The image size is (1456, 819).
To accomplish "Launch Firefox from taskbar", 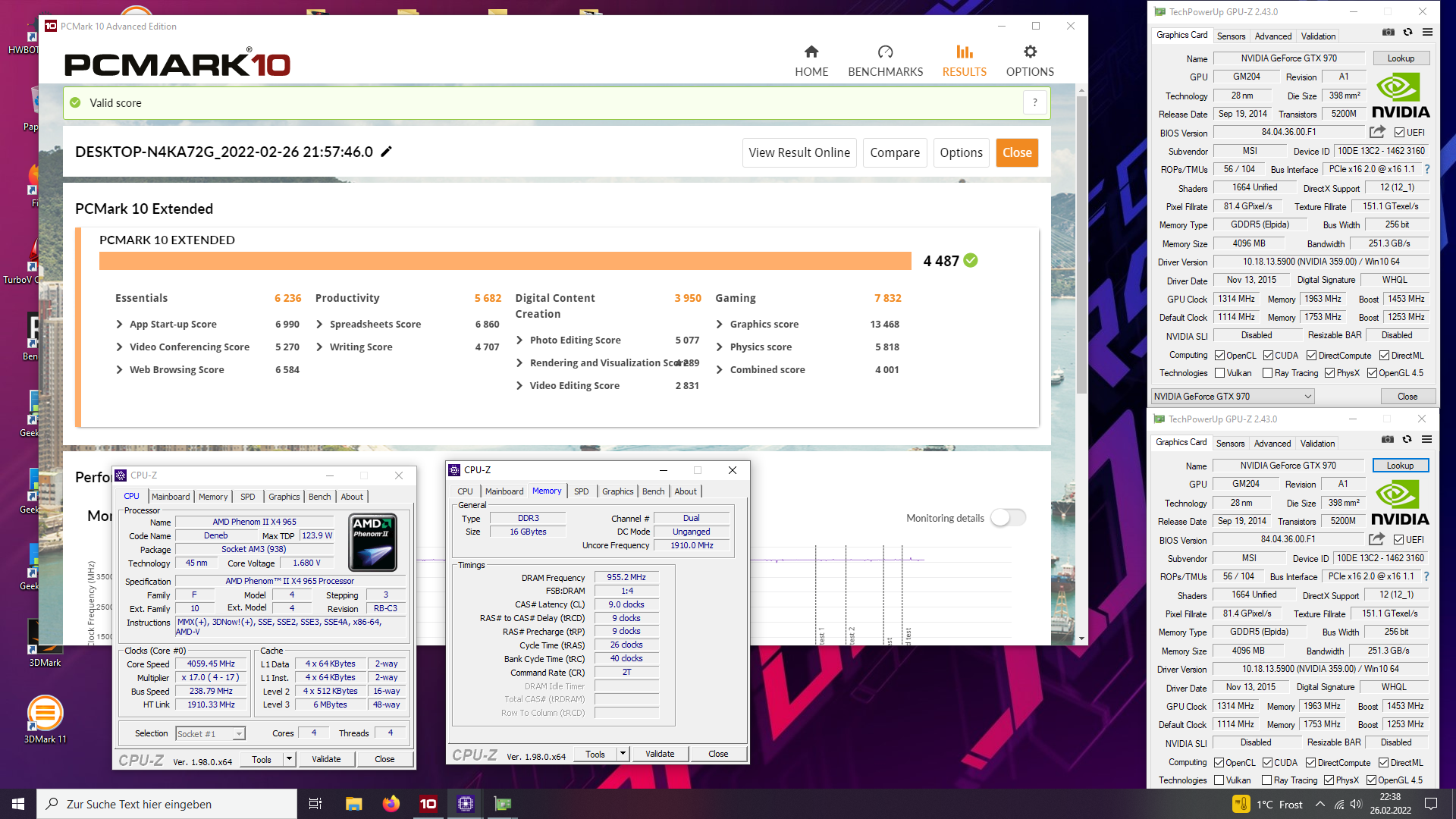I will (x=391, y=804).
